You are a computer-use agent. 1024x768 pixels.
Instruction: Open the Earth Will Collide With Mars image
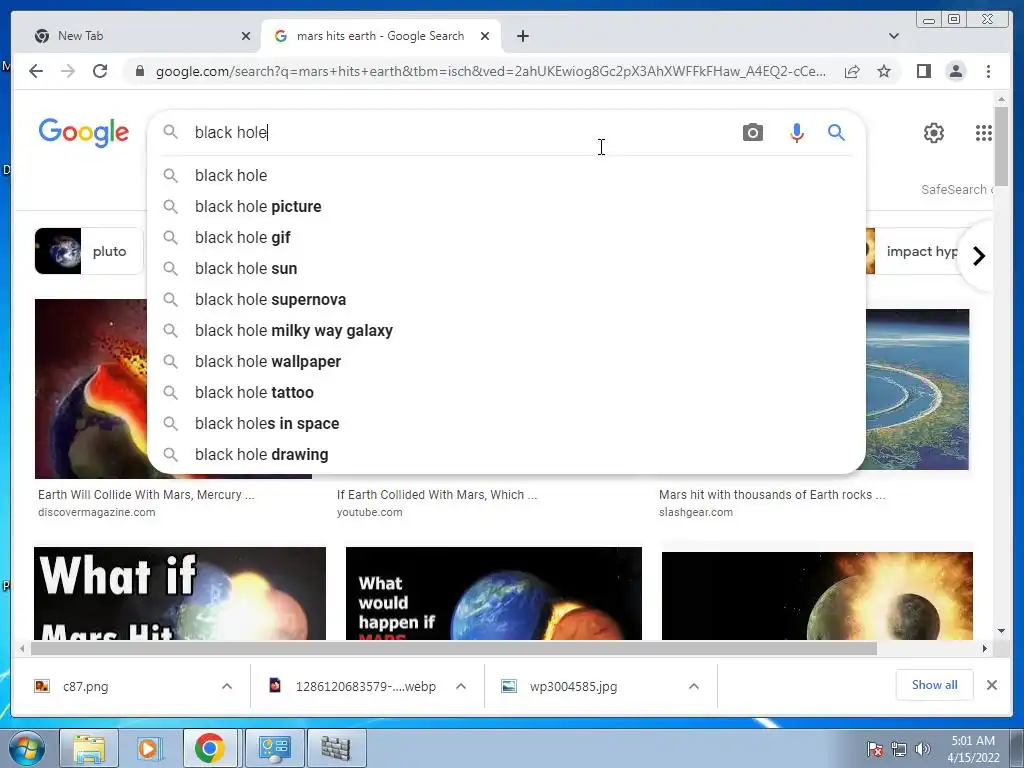91,389
